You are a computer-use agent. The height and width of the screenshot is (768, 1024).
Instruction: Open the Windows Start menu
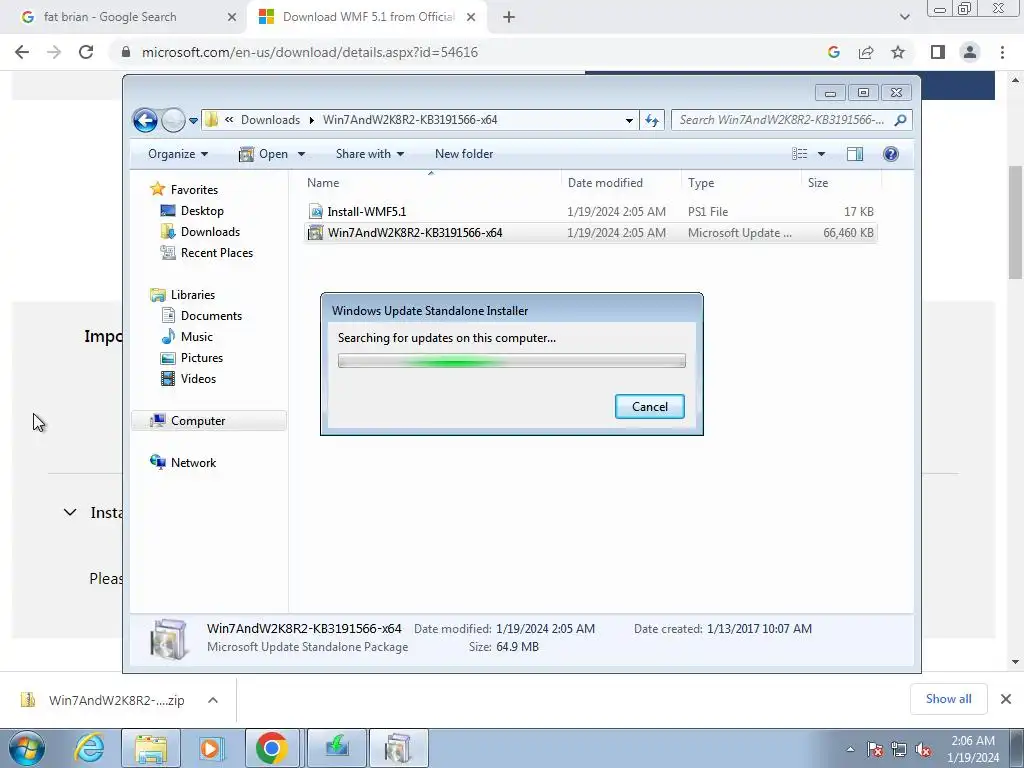(27, 748)
